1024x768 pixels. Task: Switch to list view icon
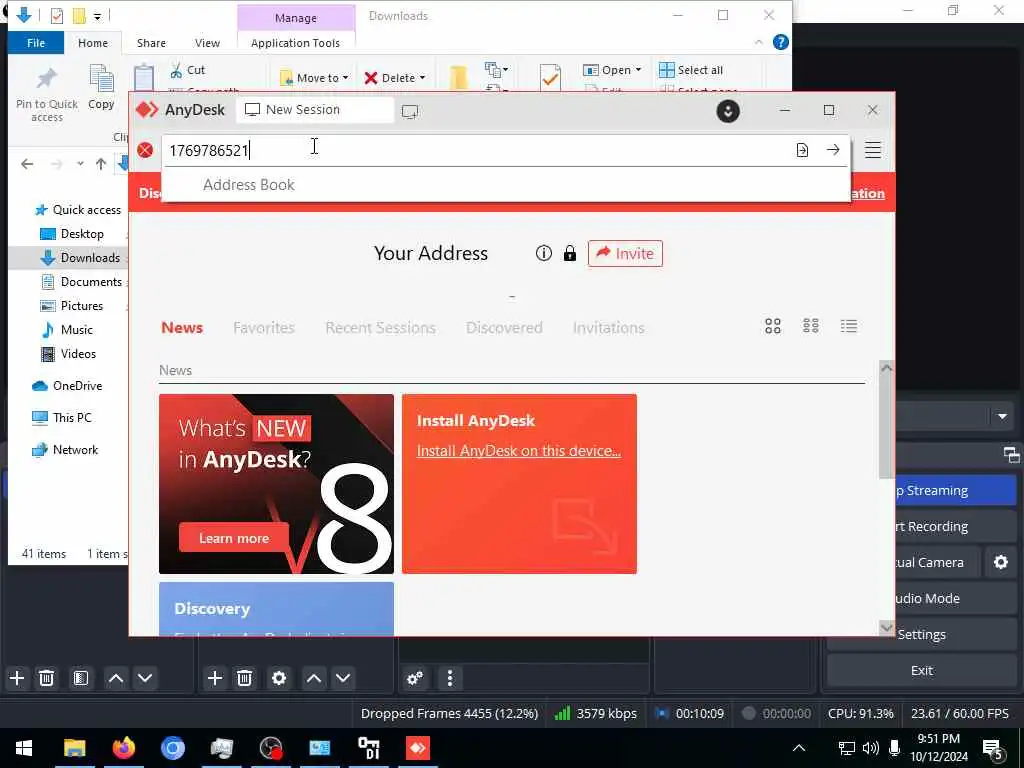[848, 326]
